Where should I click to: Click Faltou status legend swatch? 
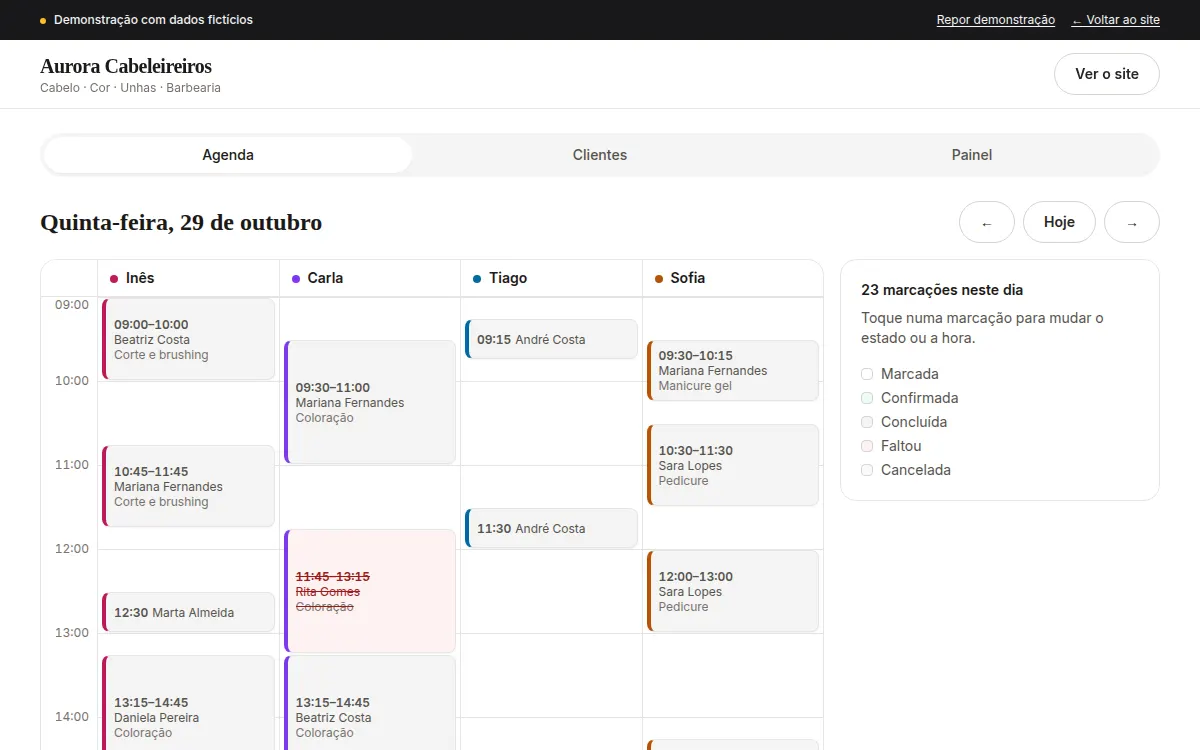(x=867, y=446)
